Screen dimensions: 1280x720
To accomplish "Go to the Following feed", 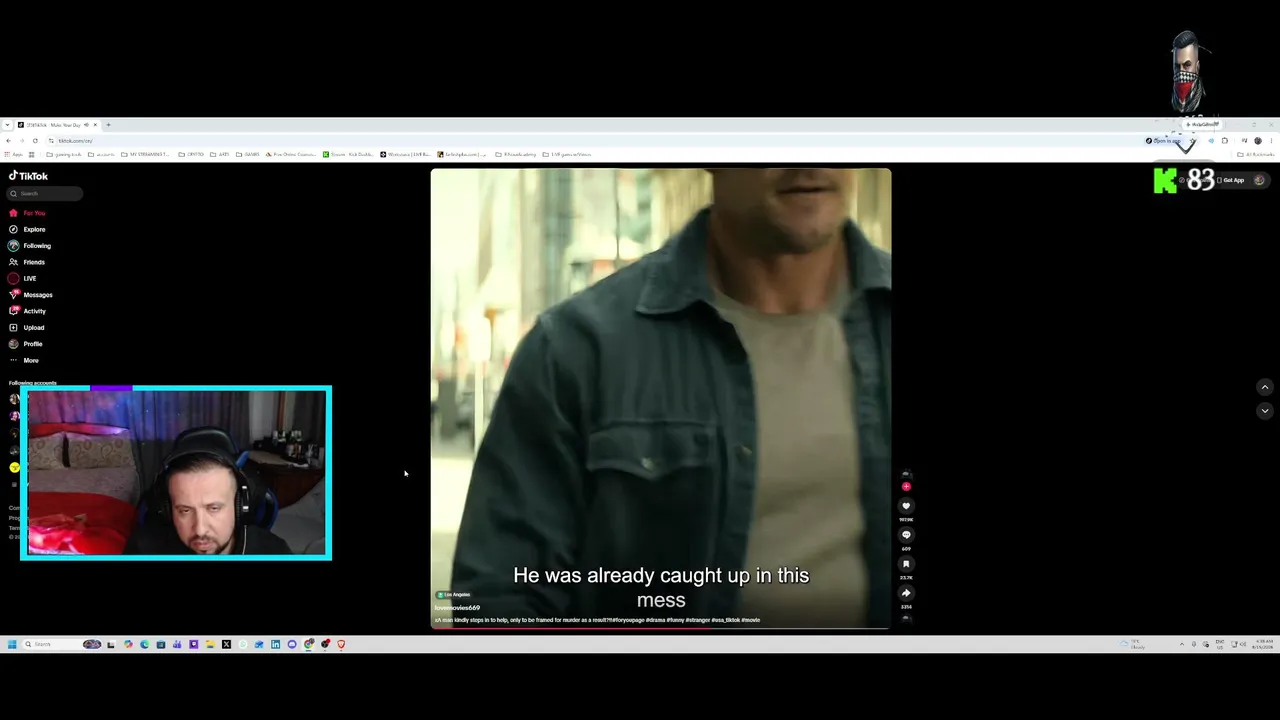I will (30, 246).
